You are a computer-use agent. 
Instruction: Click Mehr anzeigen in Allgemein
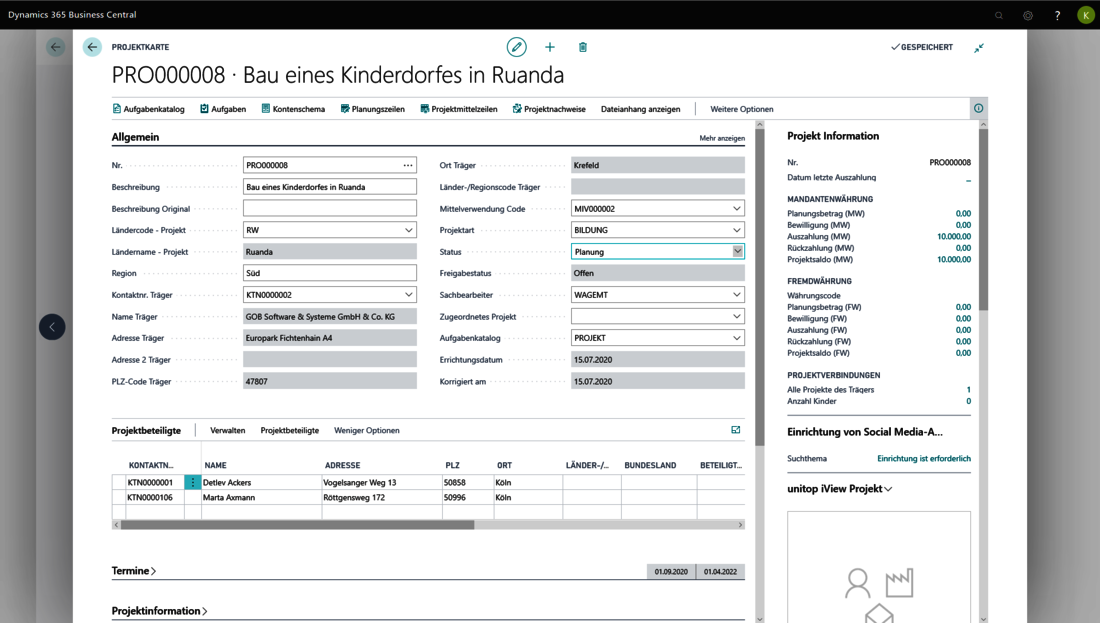722,138
